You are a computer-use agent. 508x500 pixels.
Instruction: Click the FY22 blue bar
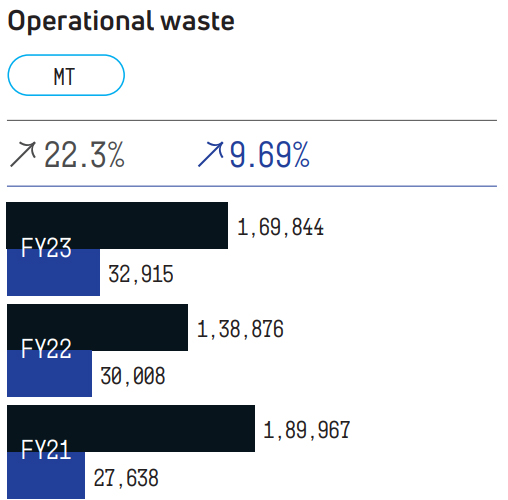click(x=49, y=373)
